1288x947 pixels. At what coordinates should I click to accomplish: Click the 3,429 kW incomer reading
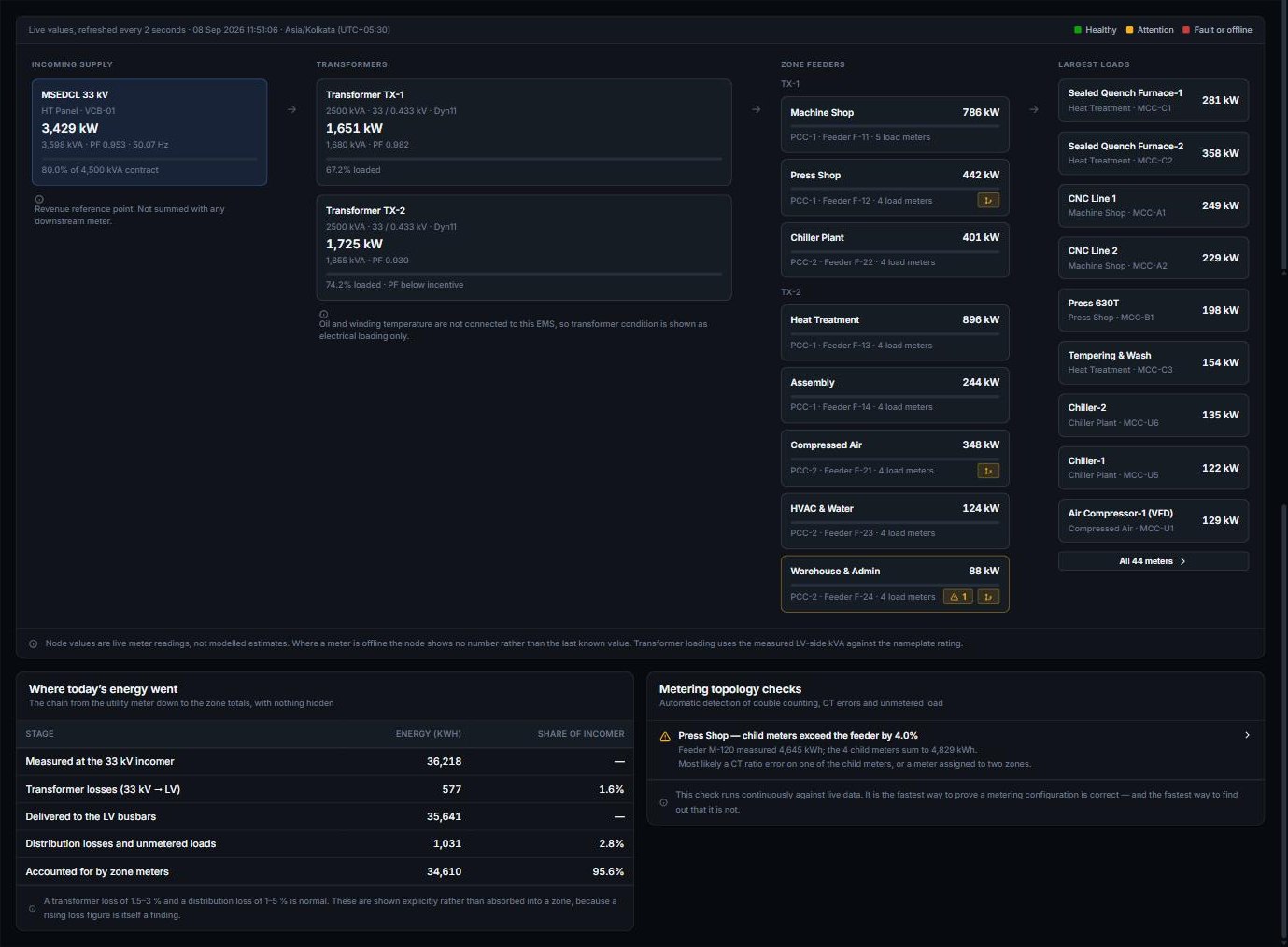[x=70, y=128]
